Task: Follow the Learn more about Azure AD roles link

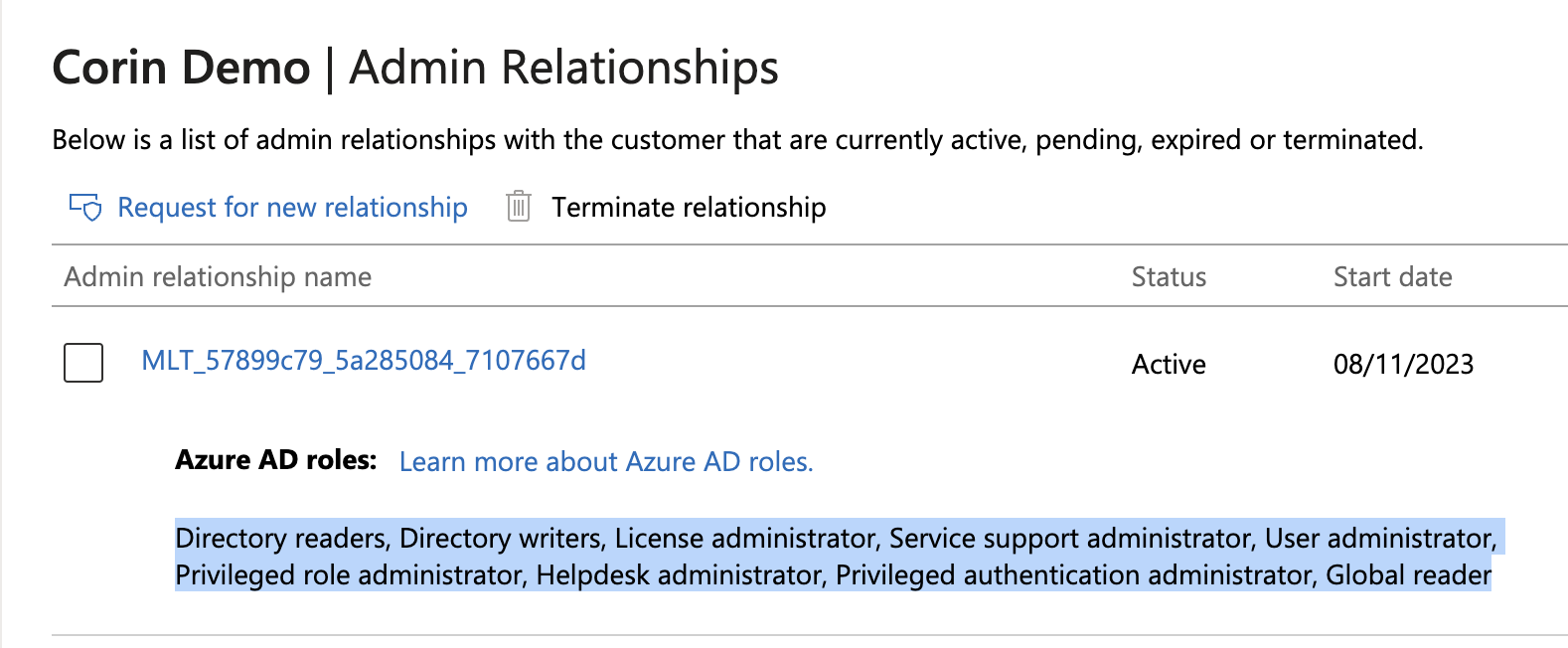Action: 606,461
